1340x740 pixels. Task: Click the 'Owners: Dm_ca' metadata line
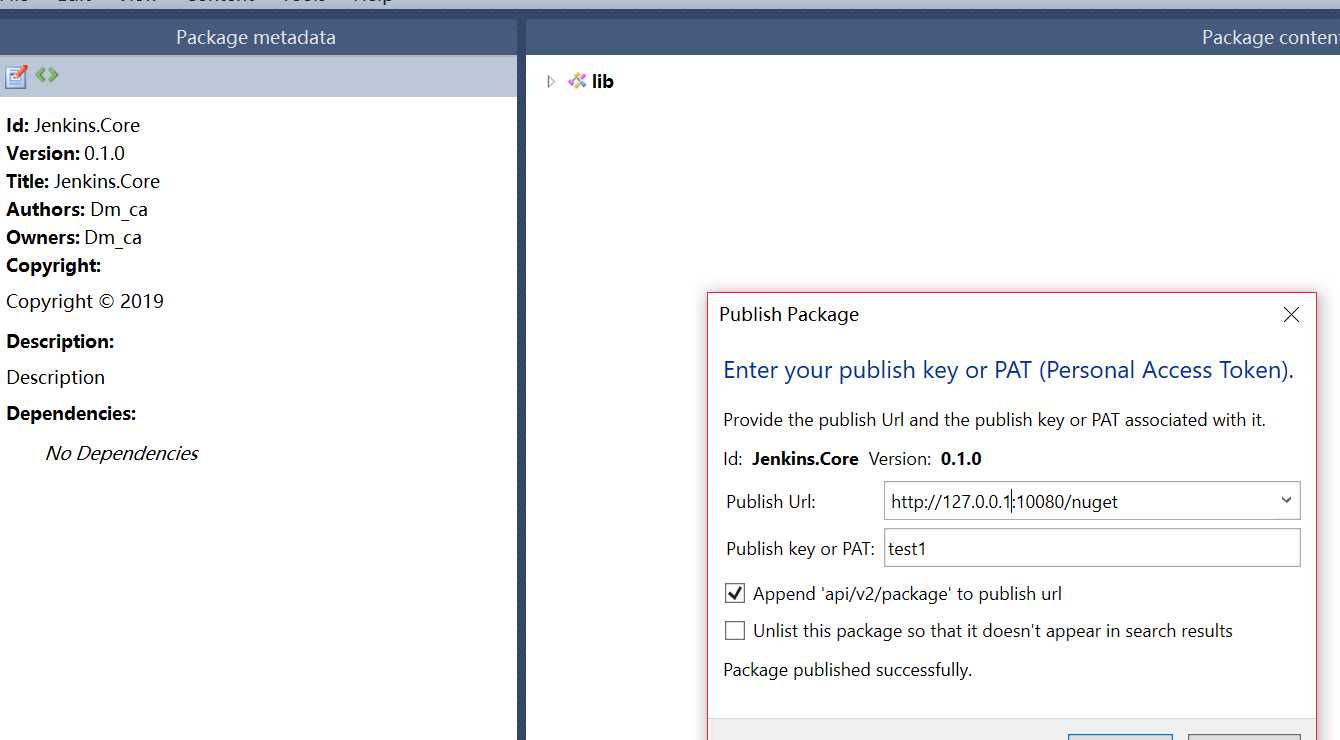click(x=74, y=238)
